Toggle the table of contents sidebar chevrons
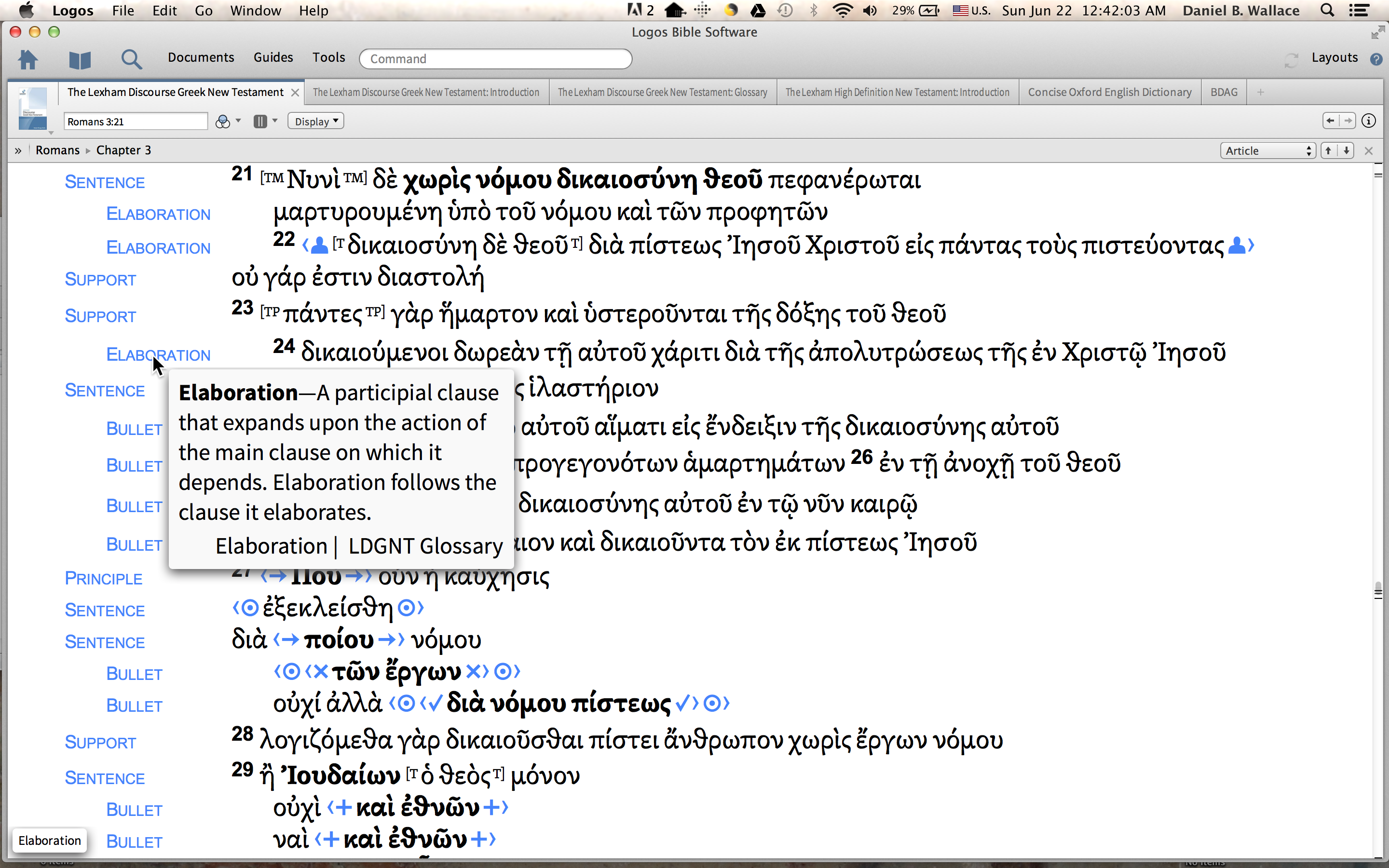The image size is (1389, 868). [x=18, y=150]
